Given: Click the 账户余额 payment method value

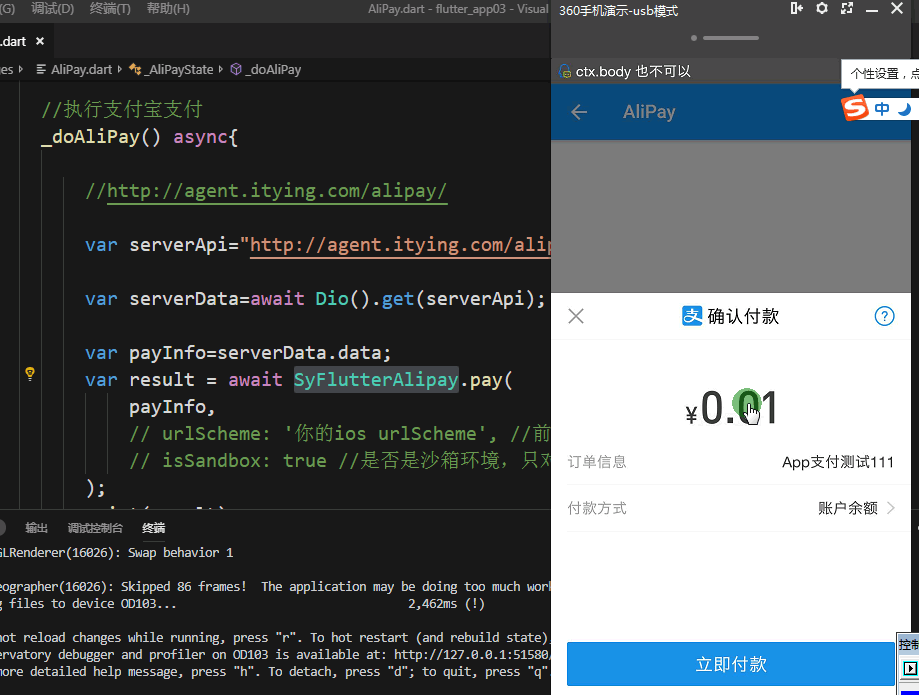Looking at the screenshot, I should pyautogui.click(x=847, y=507).
